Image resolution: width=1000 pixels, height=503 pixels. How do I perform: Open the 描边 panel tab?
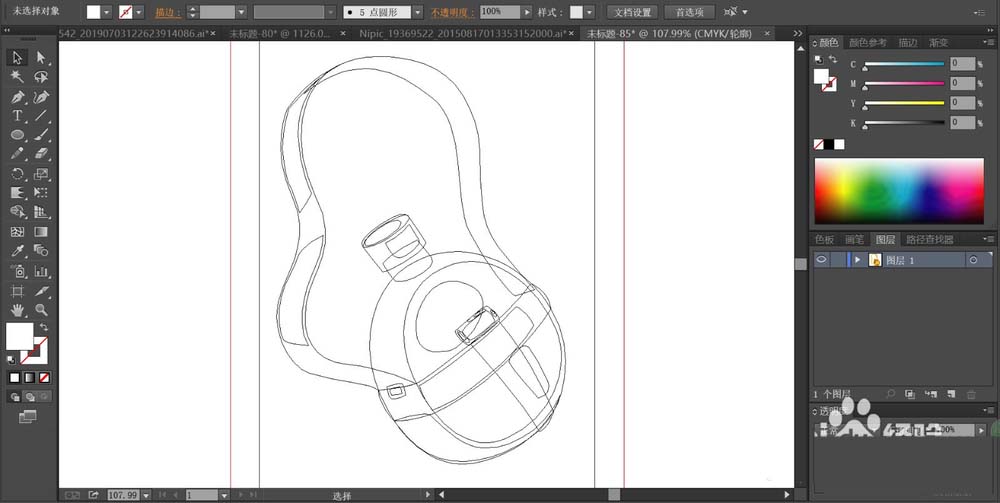point(908,43)
